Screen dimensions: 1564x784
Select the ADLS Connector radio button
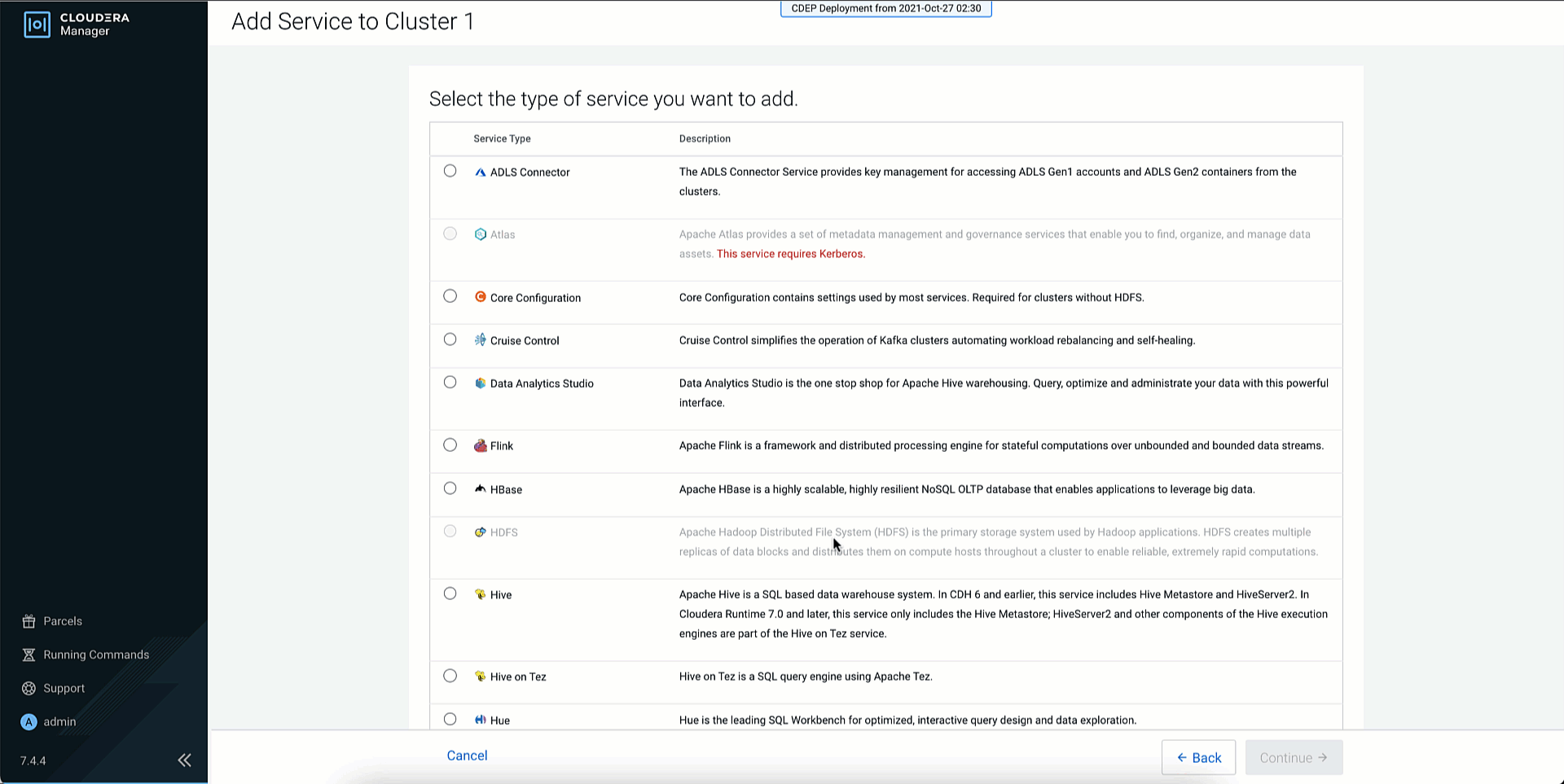(450, 171)
